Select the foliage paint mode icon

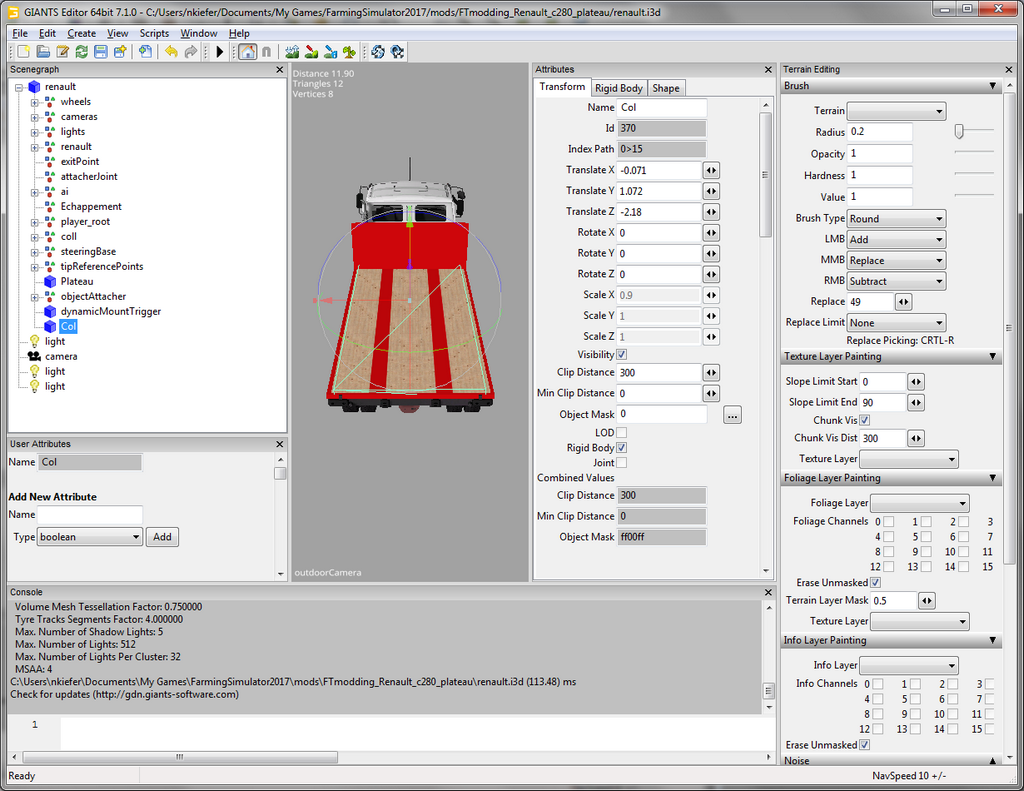click(350, 52)
